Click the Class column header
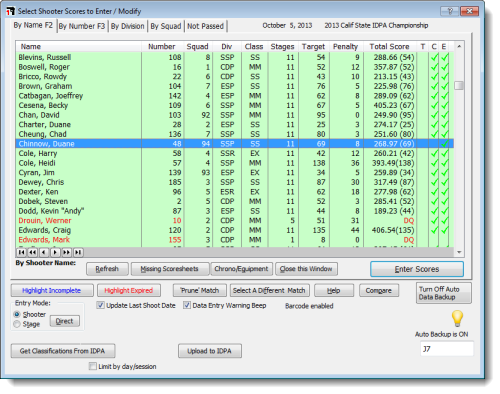 [254, 46]
